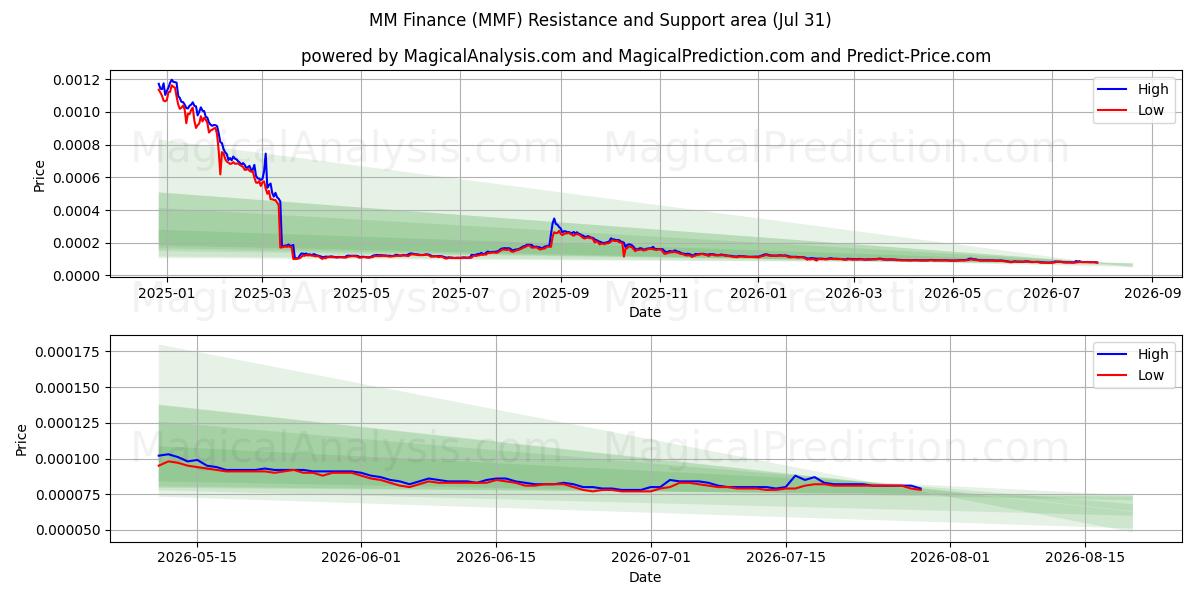Click the '2026-03' x-axis label in the top chart

click(x=853, y=294)
